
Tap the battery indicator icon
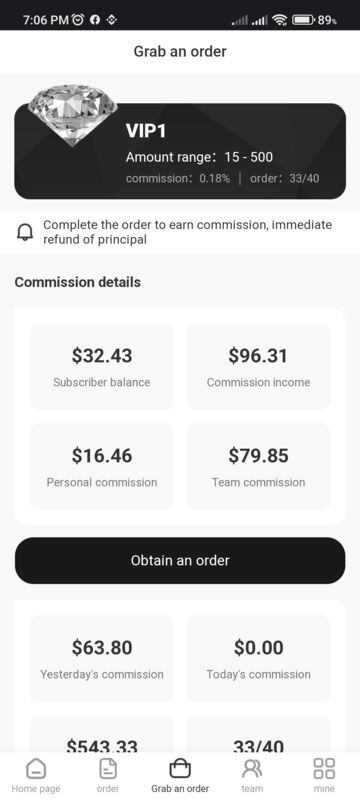click(x=303, y=20)
